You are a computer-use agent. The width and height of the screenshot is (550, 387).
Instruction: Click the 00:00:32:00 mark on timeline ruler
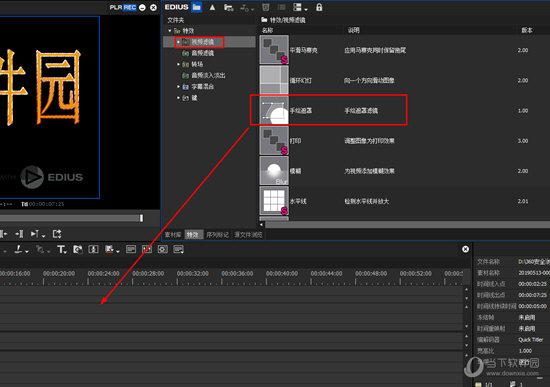coord(193,273)
